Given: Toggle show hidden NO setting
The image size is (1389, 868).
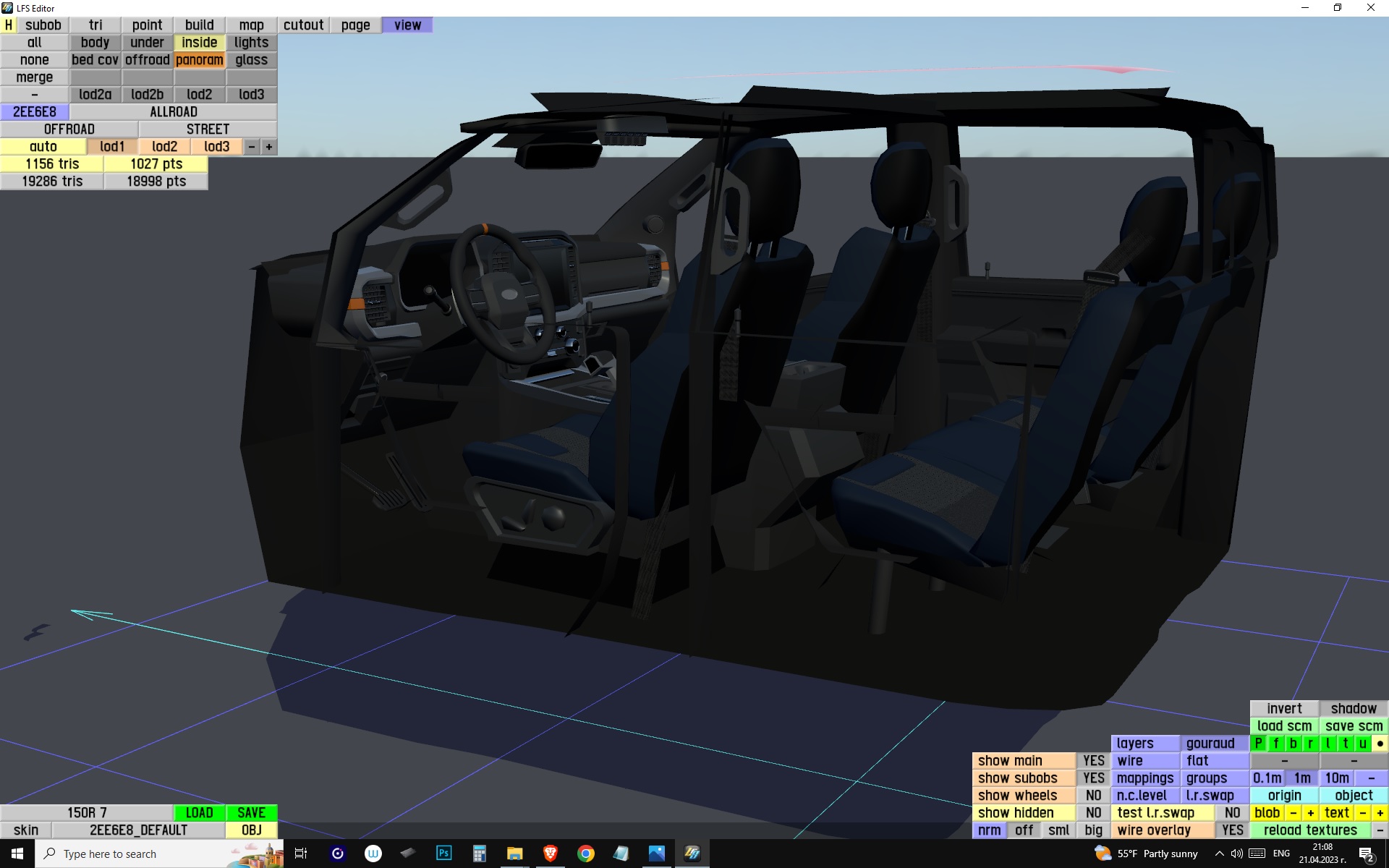Looking at the screenshot, I should tap(1093, 812).
